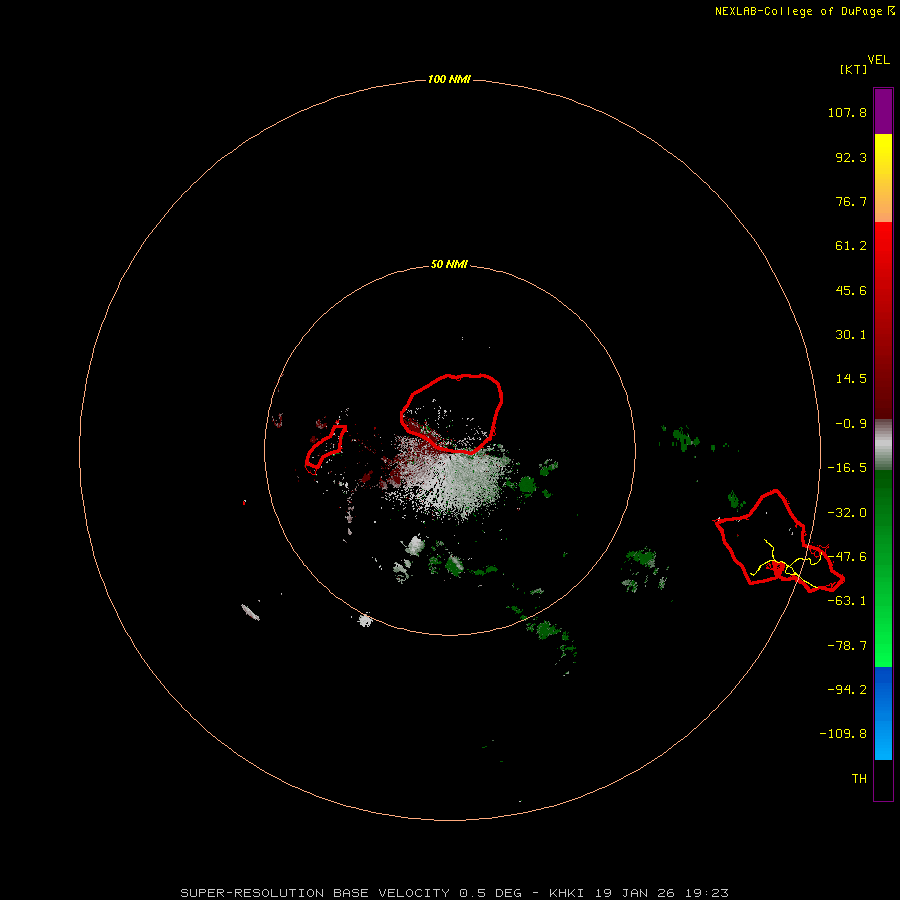The image size is (900, 900).
Task: Pick the blue segment of the velocity scale
Action: click(x=883, y=713)
